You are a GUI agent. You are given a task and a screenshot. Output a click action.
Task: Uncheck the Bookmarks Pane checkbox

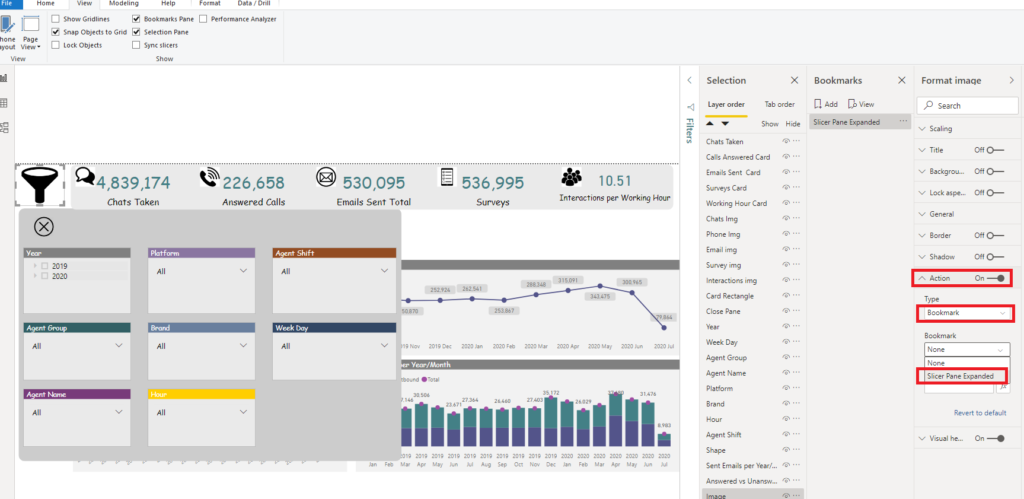pos(136,19)
